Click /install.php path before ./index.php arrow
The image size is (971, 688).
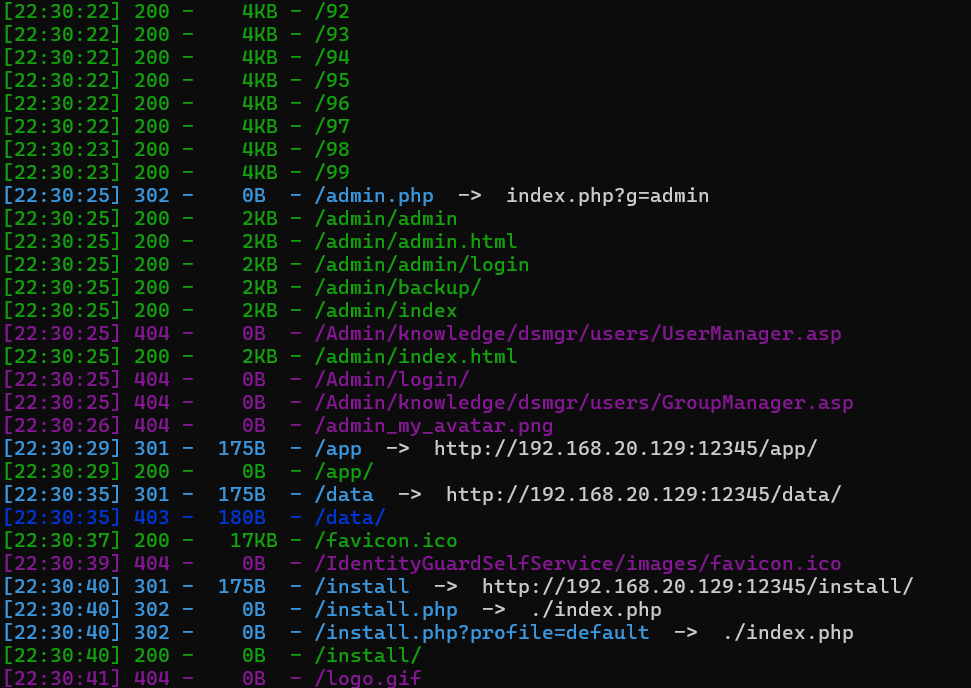(386, 609)
